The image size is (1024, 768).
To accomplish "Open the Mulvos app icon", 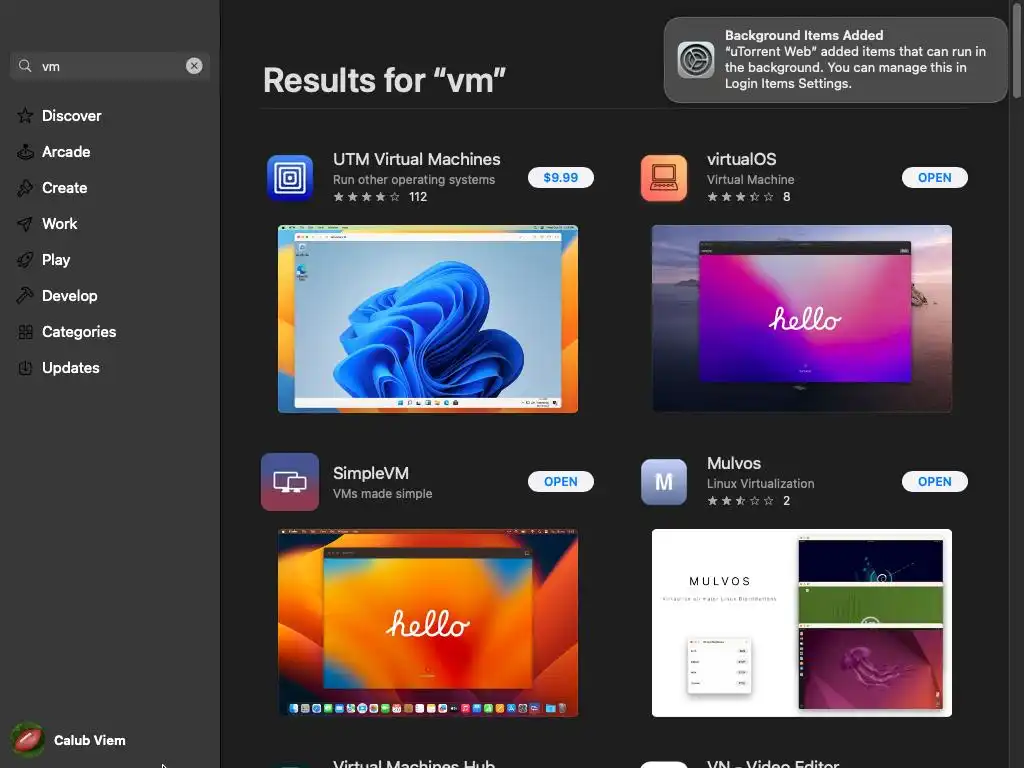I will 664,482.
